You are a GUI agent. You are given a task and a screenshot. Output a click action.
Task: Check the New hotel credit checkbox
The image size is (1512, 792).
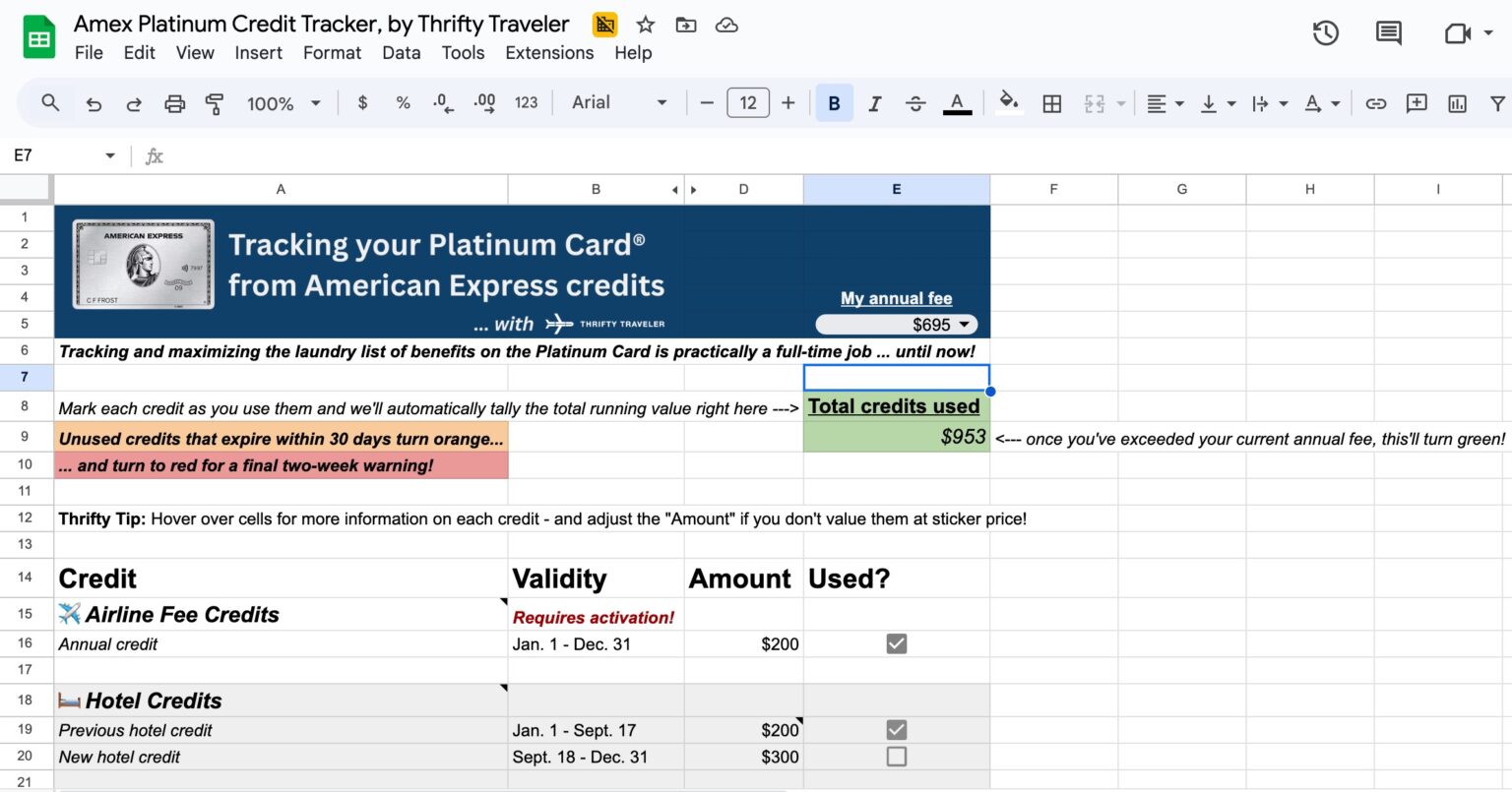pyautogui.click(x=895, y=757)
